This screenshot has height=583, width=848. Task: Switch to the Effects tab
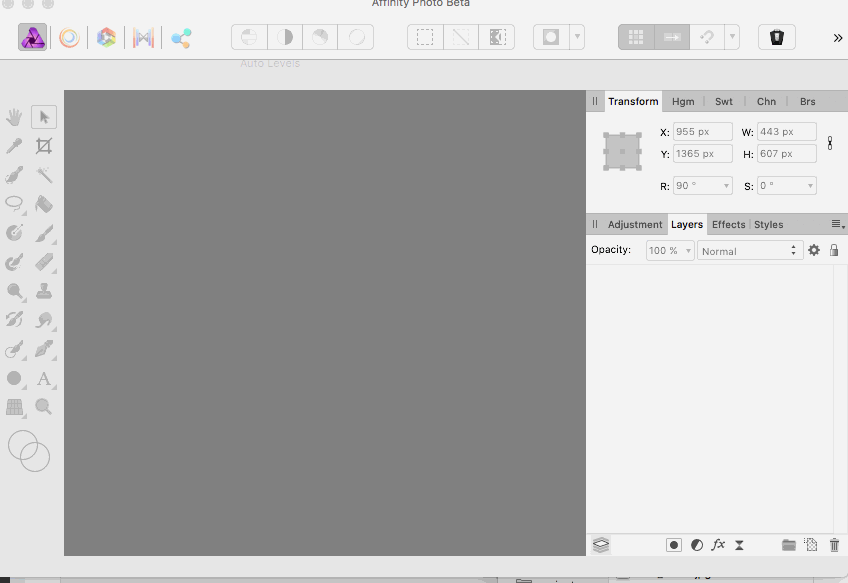click(x=728, y=224)
